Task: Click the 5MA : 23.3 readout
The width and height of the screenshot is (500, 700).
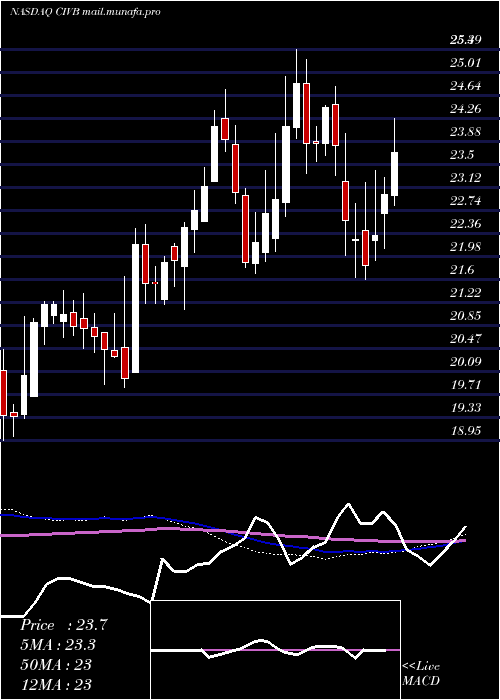Action: click(58, 645)
